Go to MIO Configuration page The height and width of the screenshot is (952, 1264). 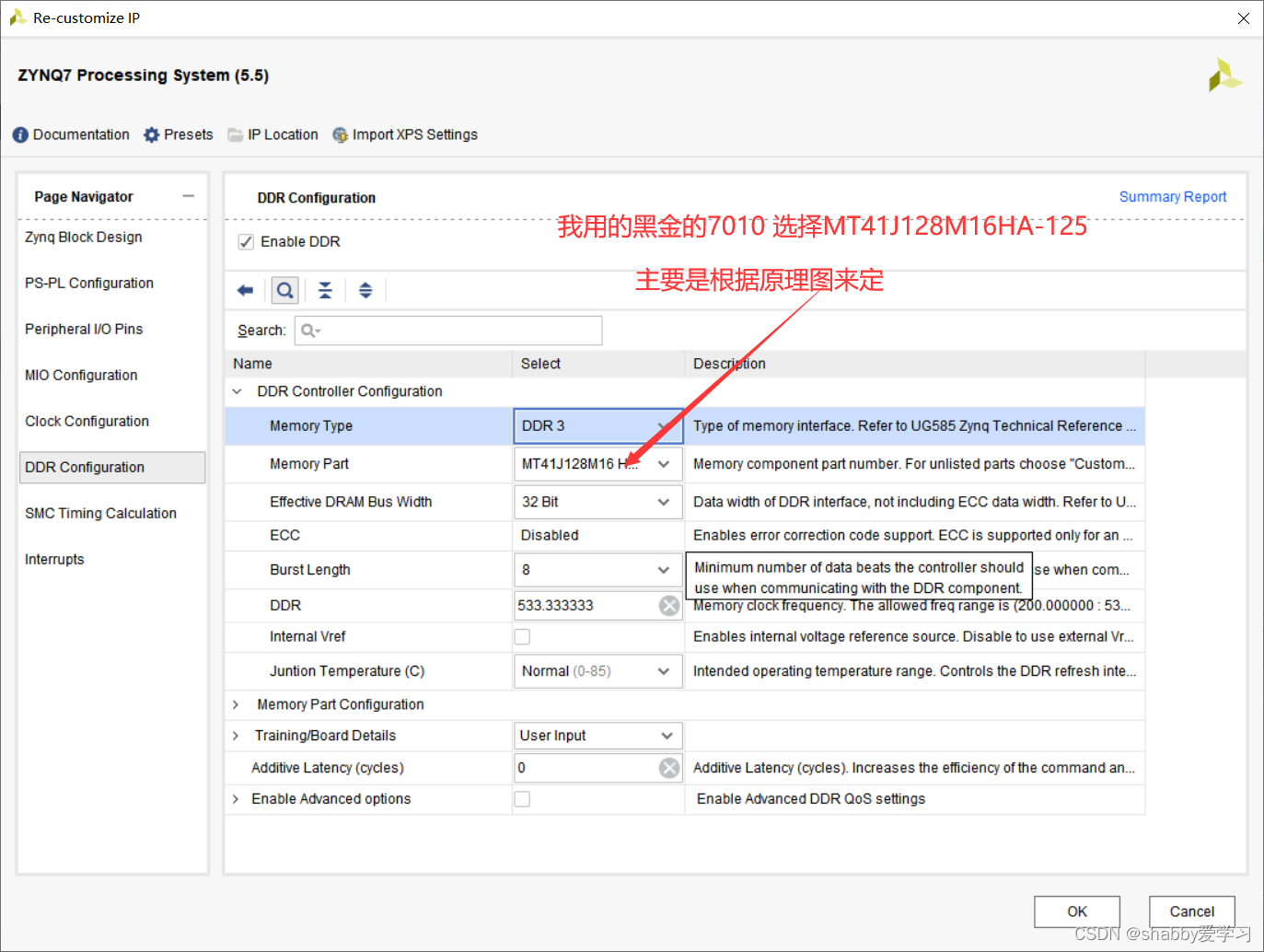click(81, 375)
